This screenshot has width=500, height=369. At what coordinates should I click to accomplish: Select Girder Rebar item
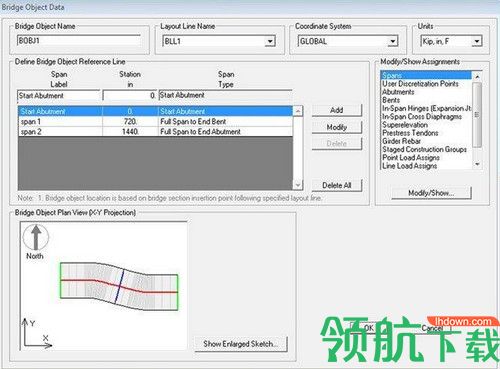tap(402, 141)
